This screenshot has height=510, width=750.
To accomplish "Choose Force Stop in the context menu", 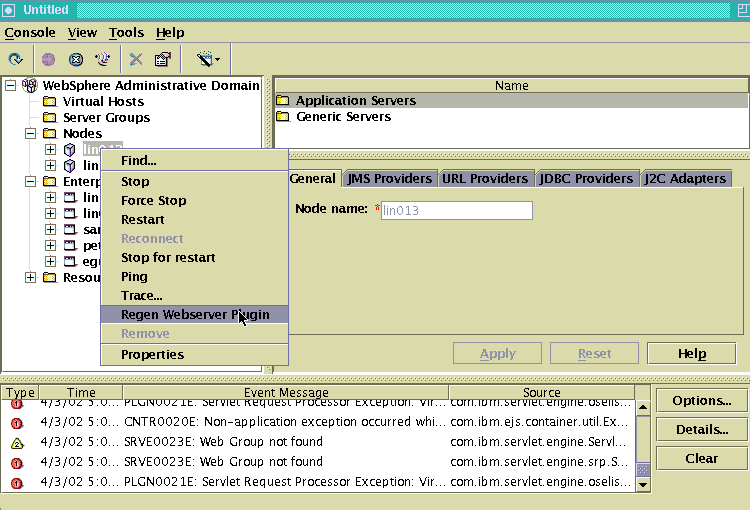I will [x=195, y=200].
